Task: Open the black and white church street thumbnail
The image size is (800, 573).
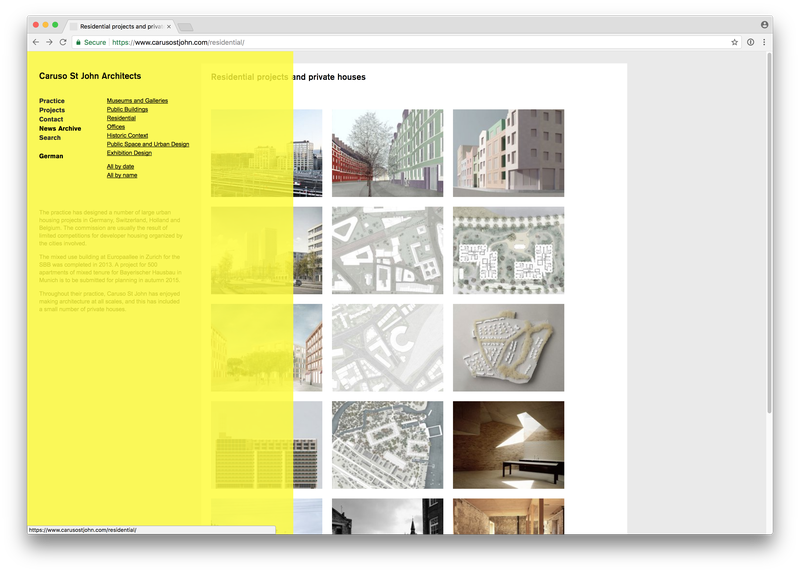Action: click(388, 516)
